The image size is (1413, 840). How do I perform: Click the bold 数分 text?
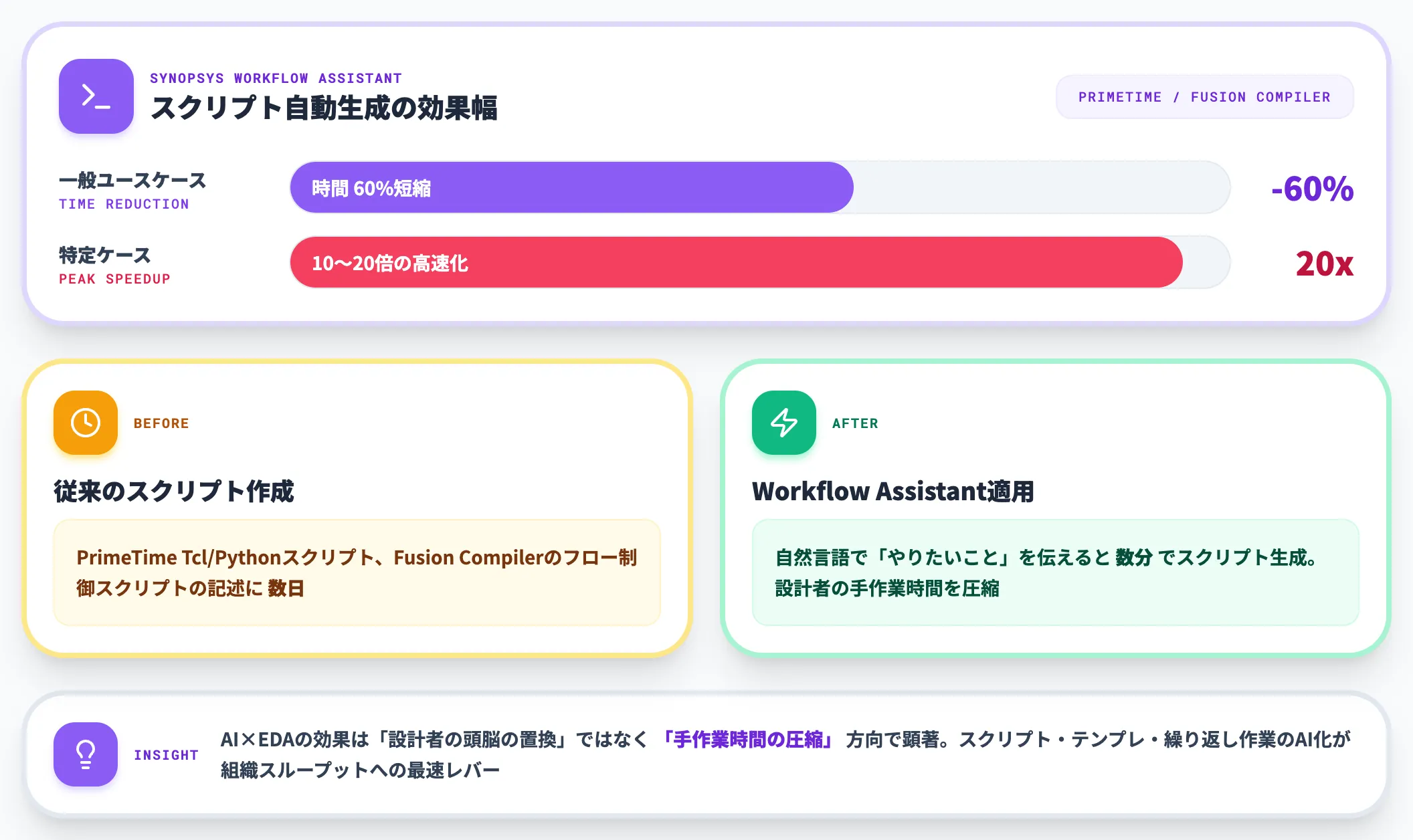tap(1134, 557)
